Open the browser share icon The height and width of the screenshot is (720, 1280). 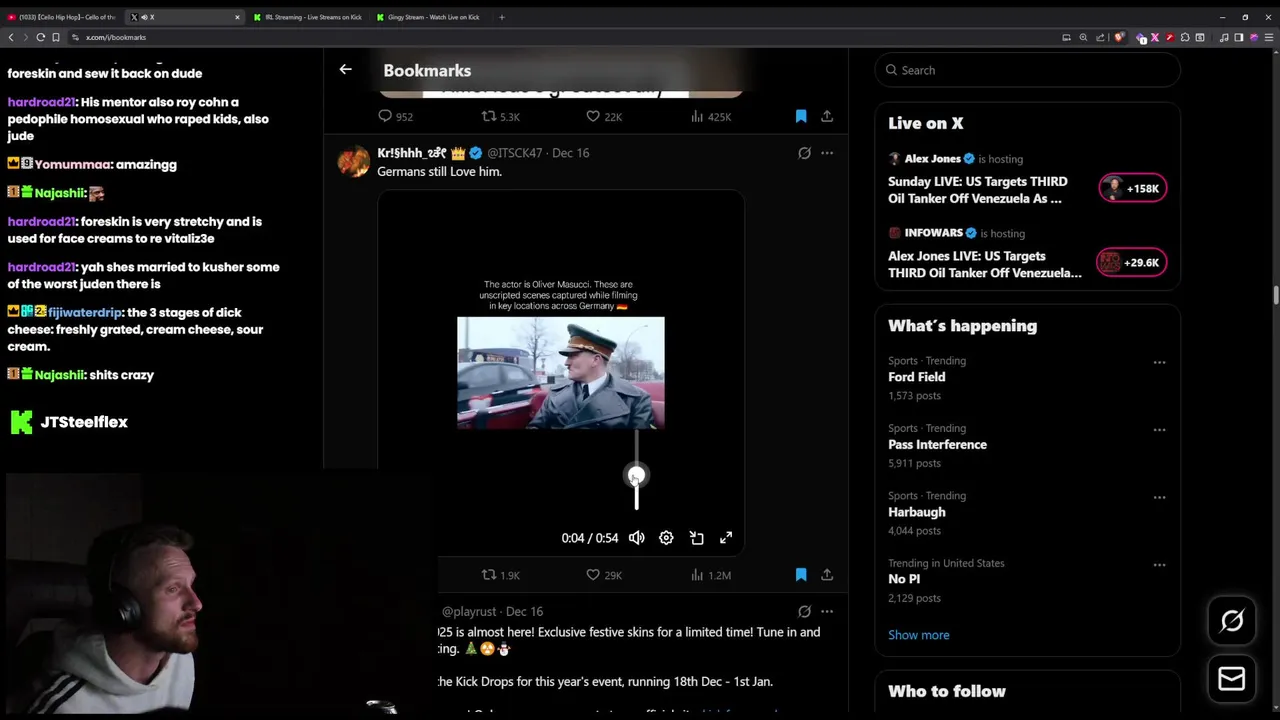coord(1100,37)
